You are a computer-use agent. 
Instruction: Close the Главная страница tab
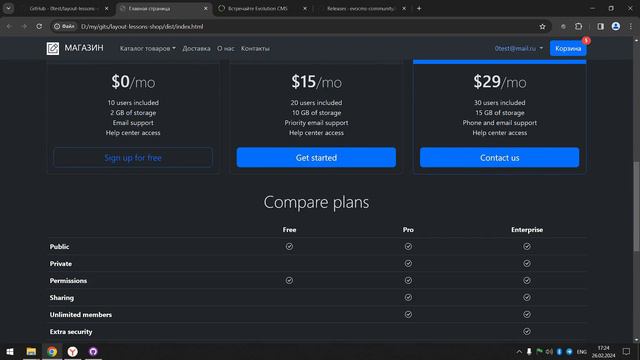coord(206,8)
